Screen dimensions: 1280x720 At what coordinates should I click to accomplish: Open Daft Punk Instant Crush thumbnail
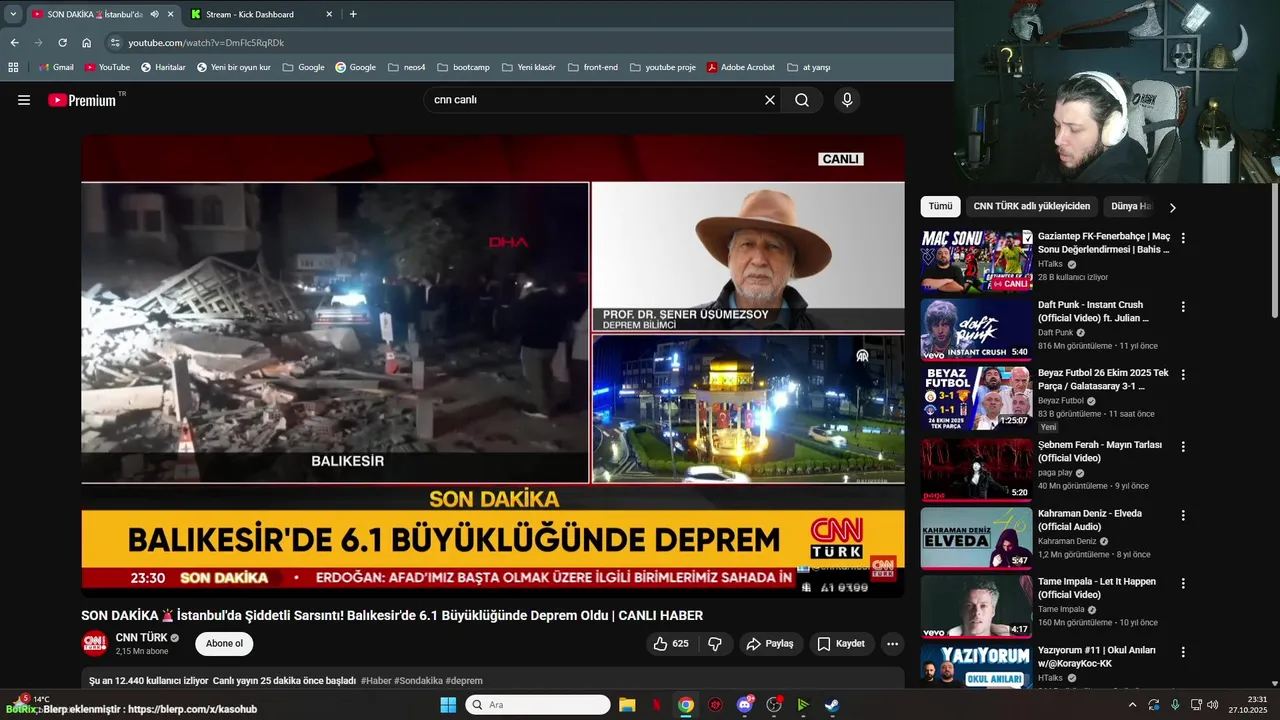click(976, 329)
